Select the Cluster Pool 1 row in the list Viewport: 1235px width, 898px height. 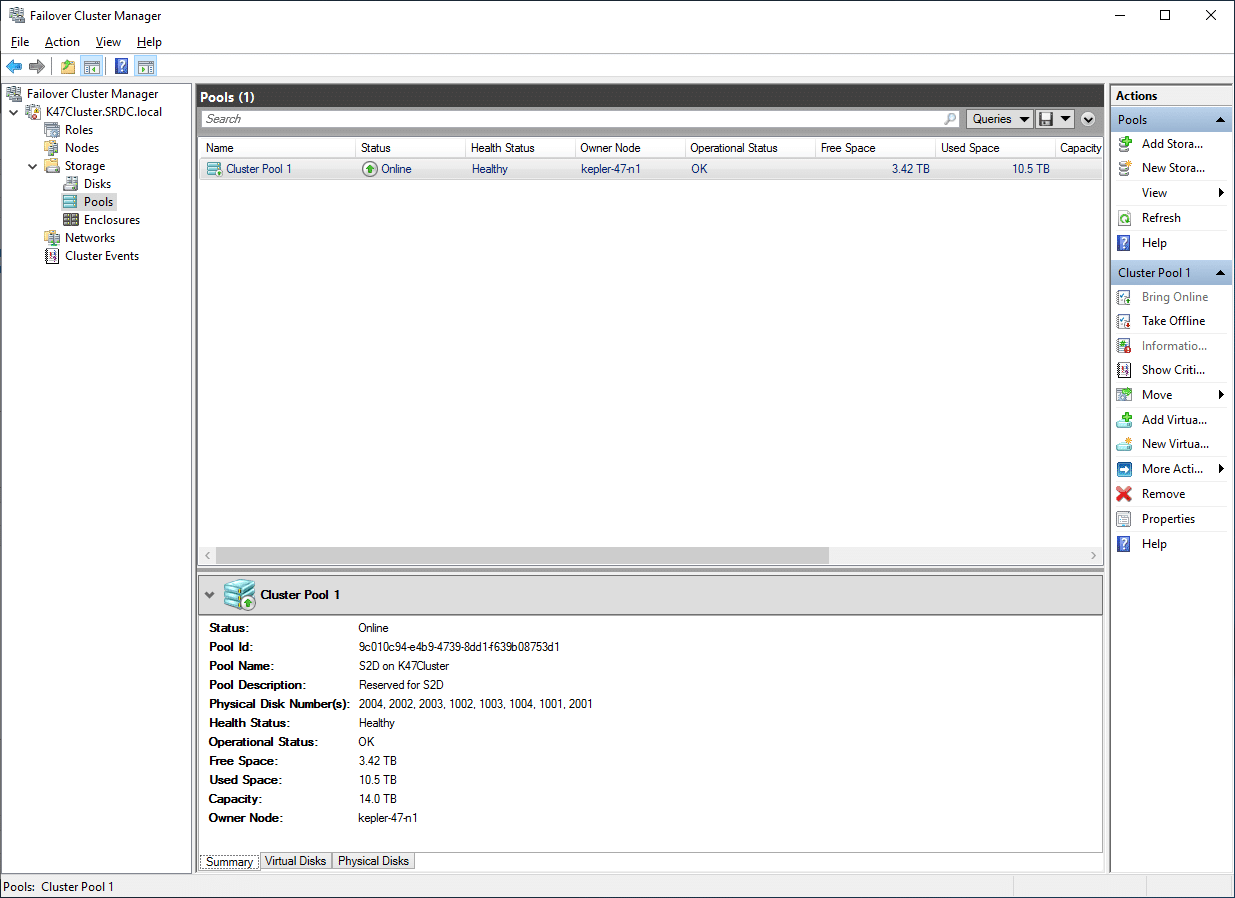650,169
